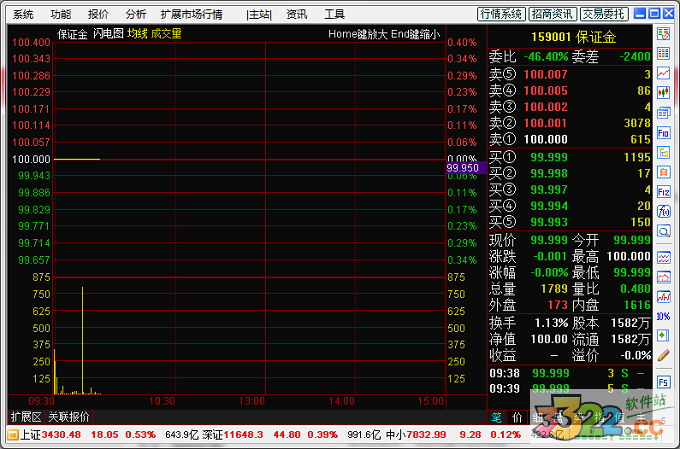680x449 pixels.
Task: Click the 深证 index value 11648.3
Action: [x=243, y=434]
